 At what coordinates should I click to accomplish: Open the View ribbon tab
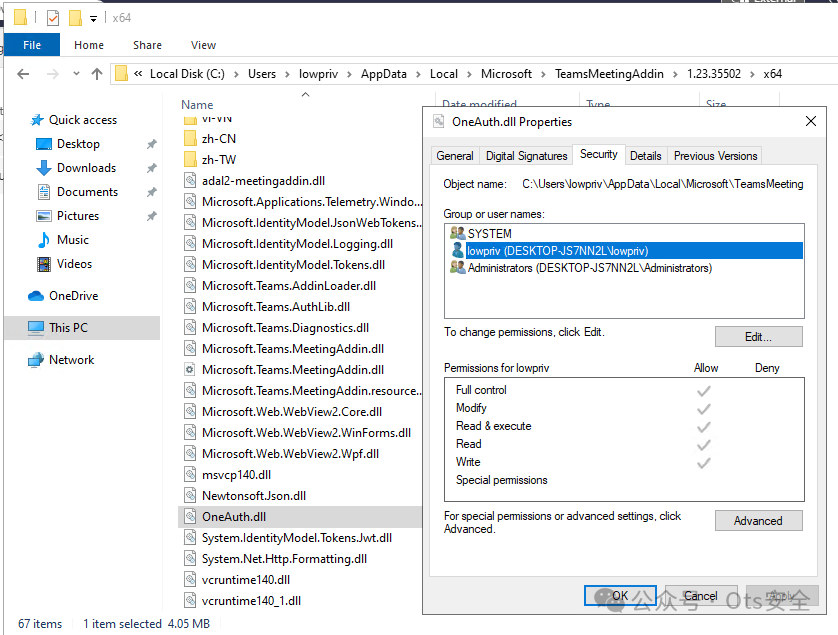[204, 45]
